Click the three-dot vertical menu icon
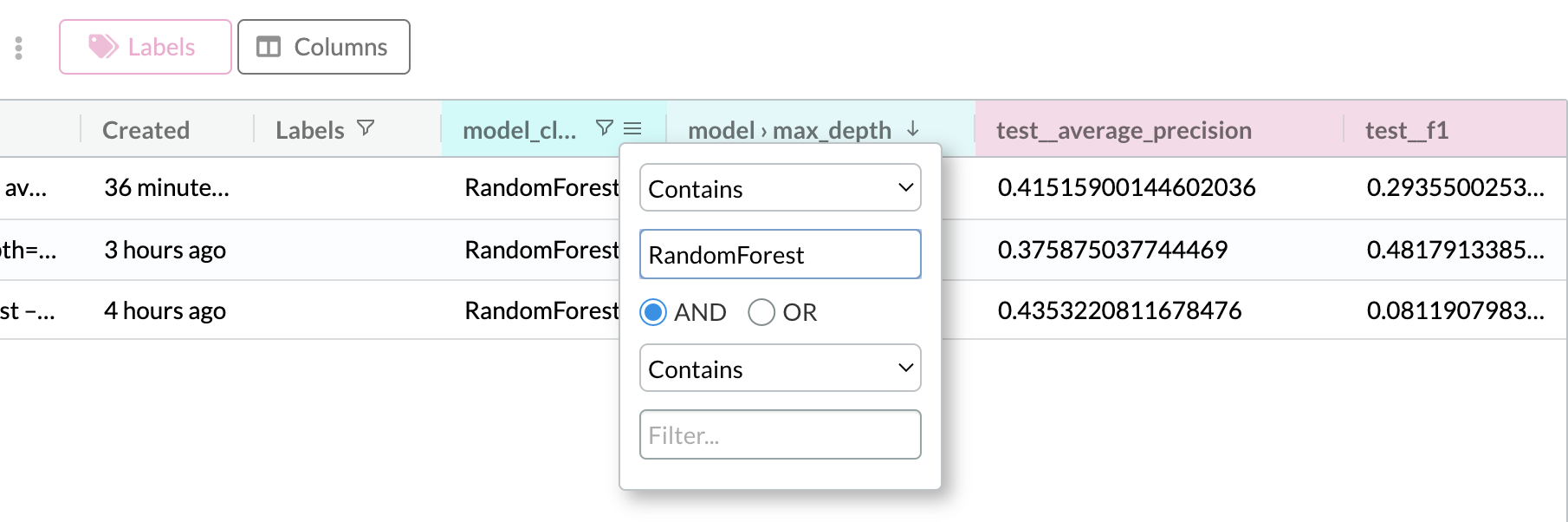This screenshot has width=1568, height=522. click(x=18, y=48)
